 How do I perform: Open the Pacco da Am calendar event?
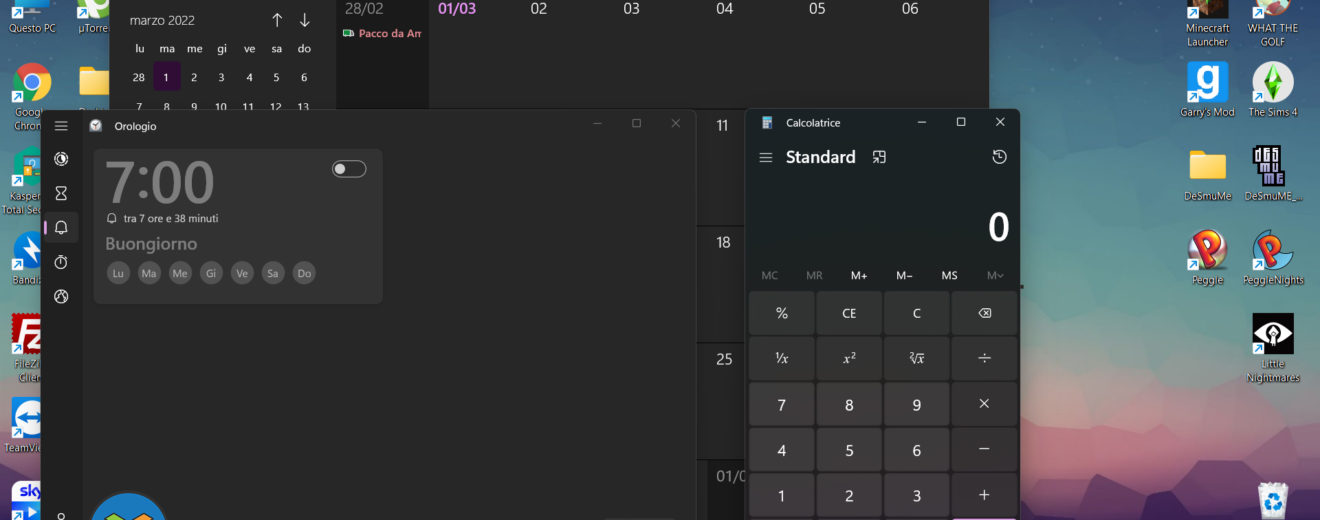click(382, 33)
